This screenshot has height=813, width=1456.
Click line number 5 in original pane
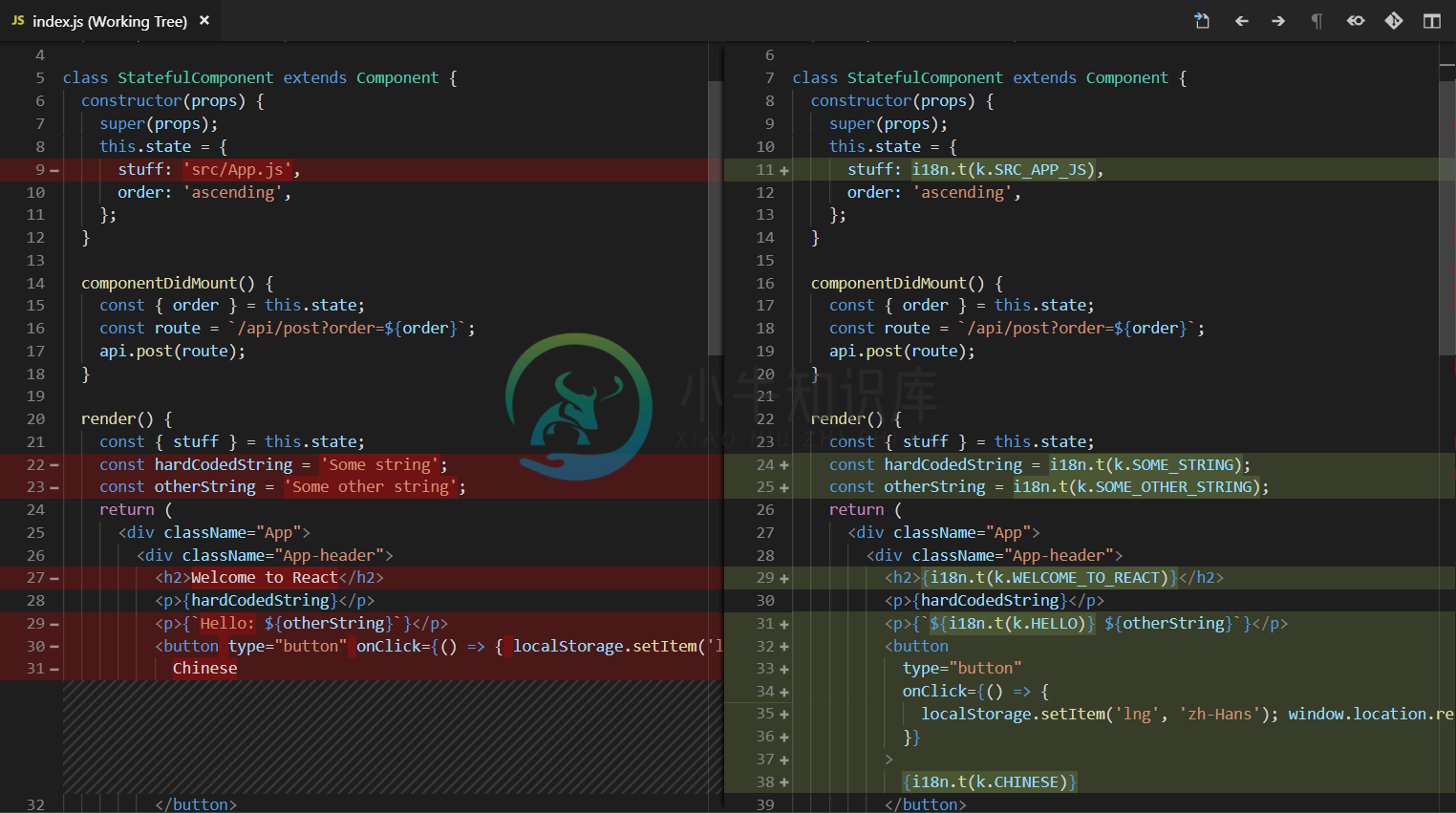pos(40,77)
